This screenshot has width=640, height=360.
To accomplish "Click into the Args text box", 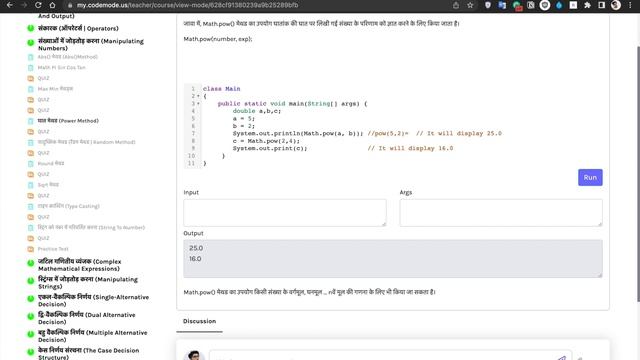I will 501,213.
